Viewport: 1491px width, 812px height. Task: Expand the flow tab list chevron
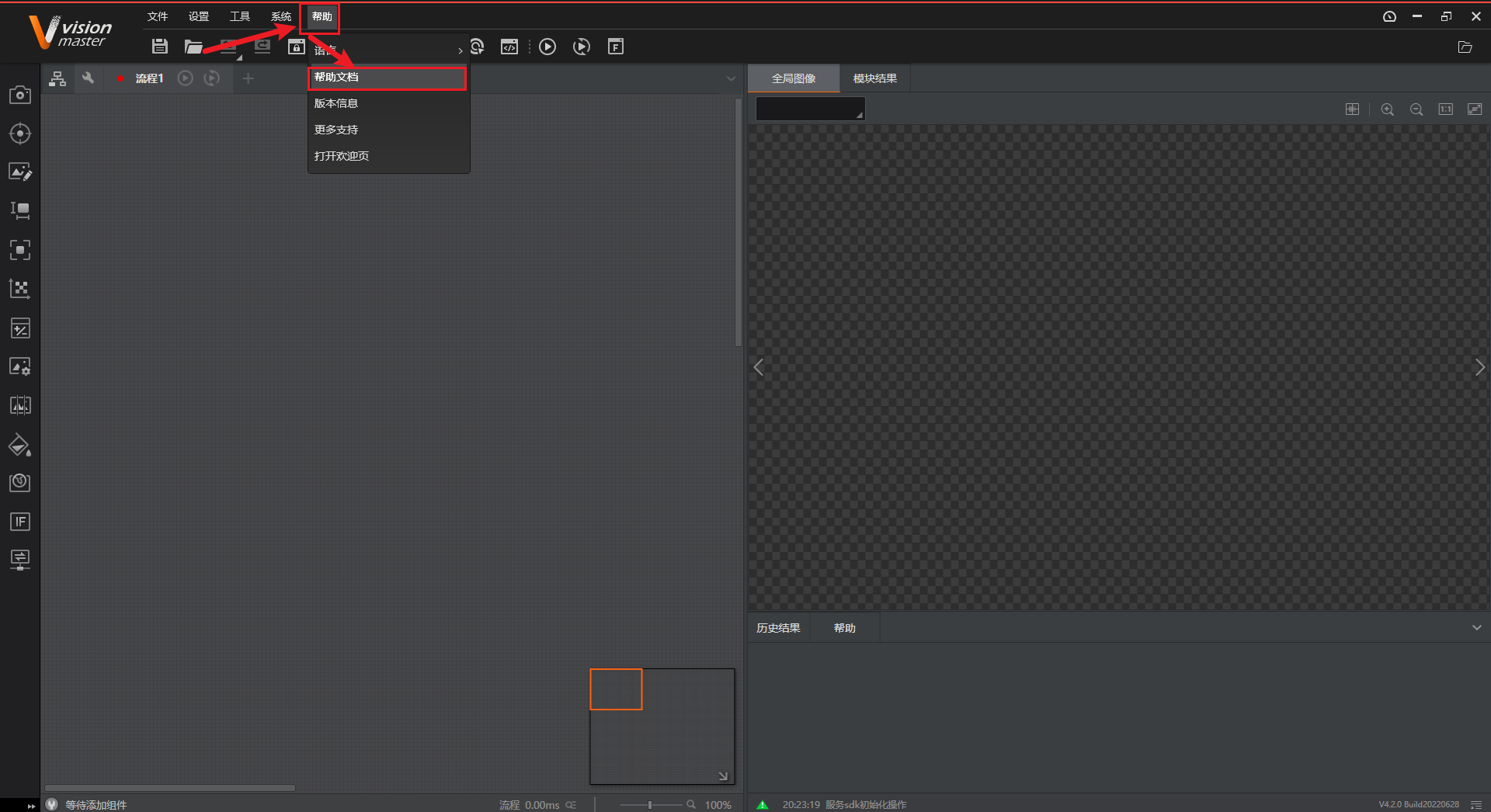point(731,78)
